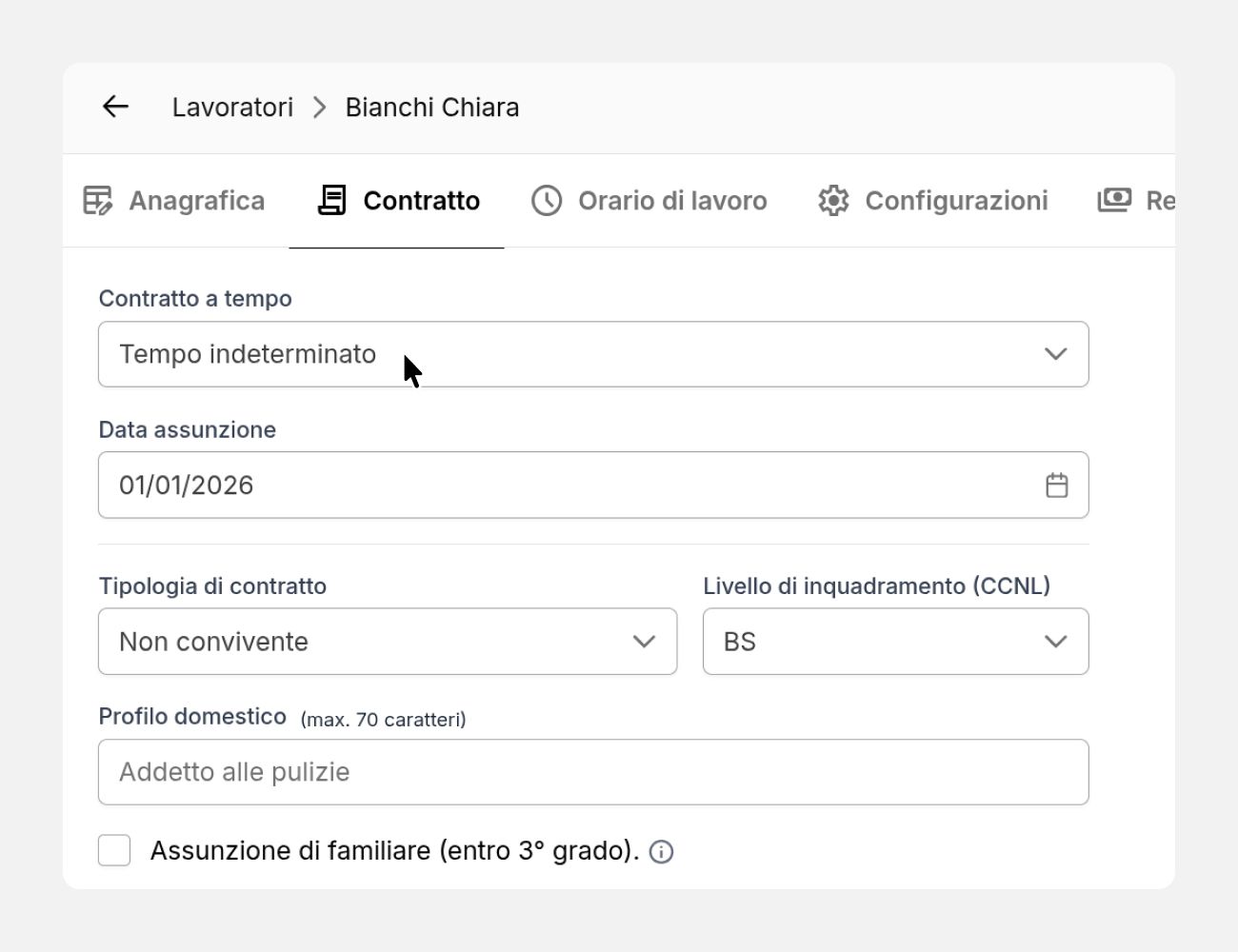Select the Contratto tab label

[x=421, y=201]
